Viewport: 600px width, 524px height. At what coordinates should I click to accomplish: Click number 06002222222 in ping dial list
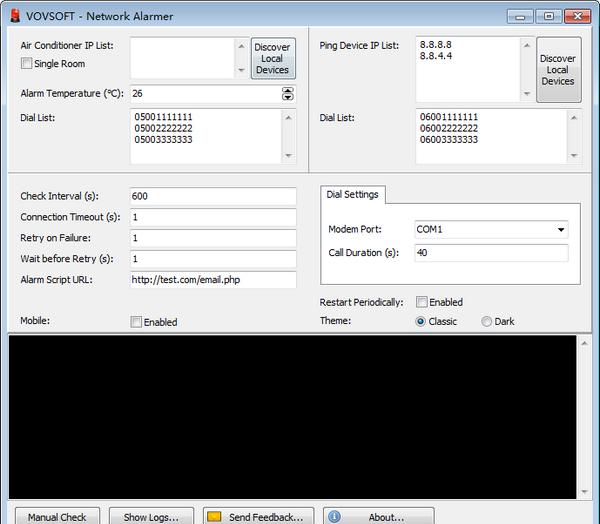click(449, 128)
